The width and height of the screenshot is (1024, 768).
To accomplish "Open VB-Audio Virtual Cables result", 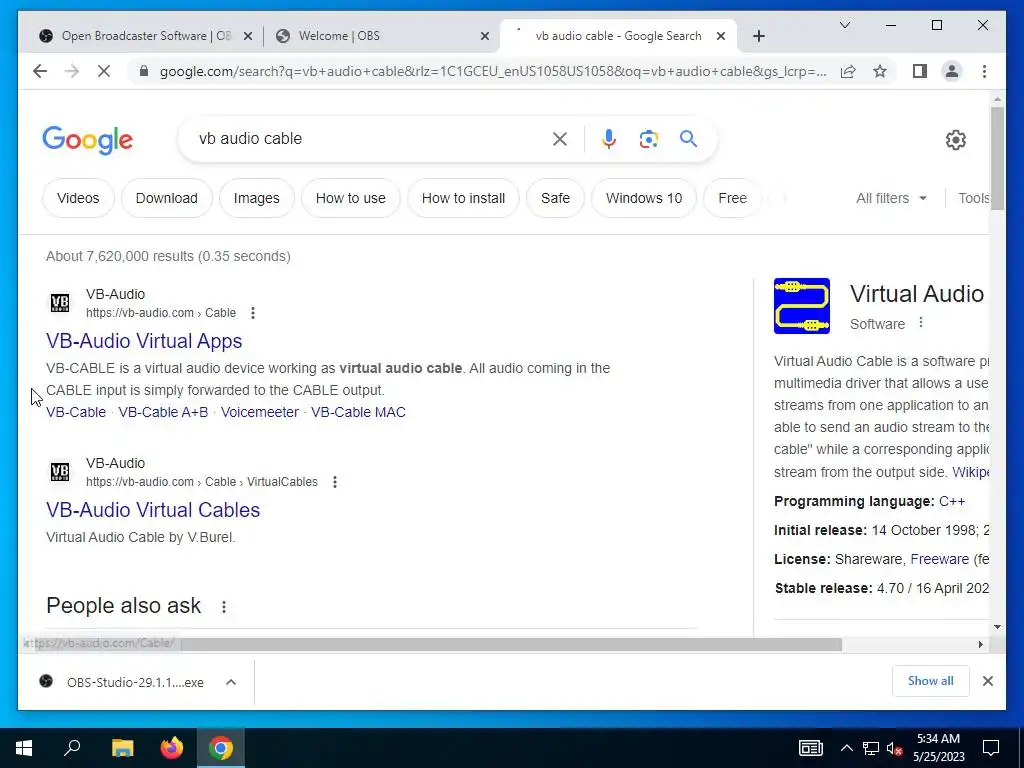I will 153,510.
